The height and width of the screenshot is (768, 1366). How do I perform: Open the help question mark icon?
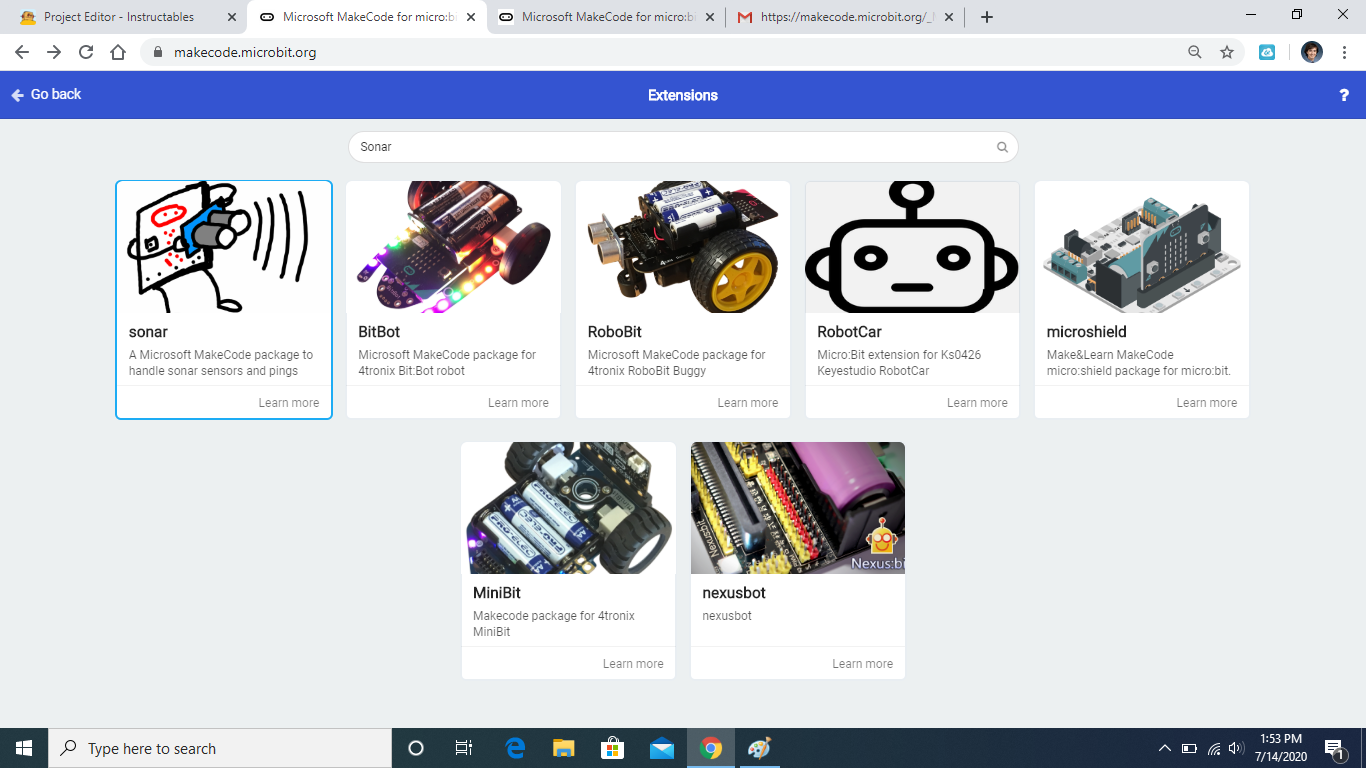point(1344,96)
